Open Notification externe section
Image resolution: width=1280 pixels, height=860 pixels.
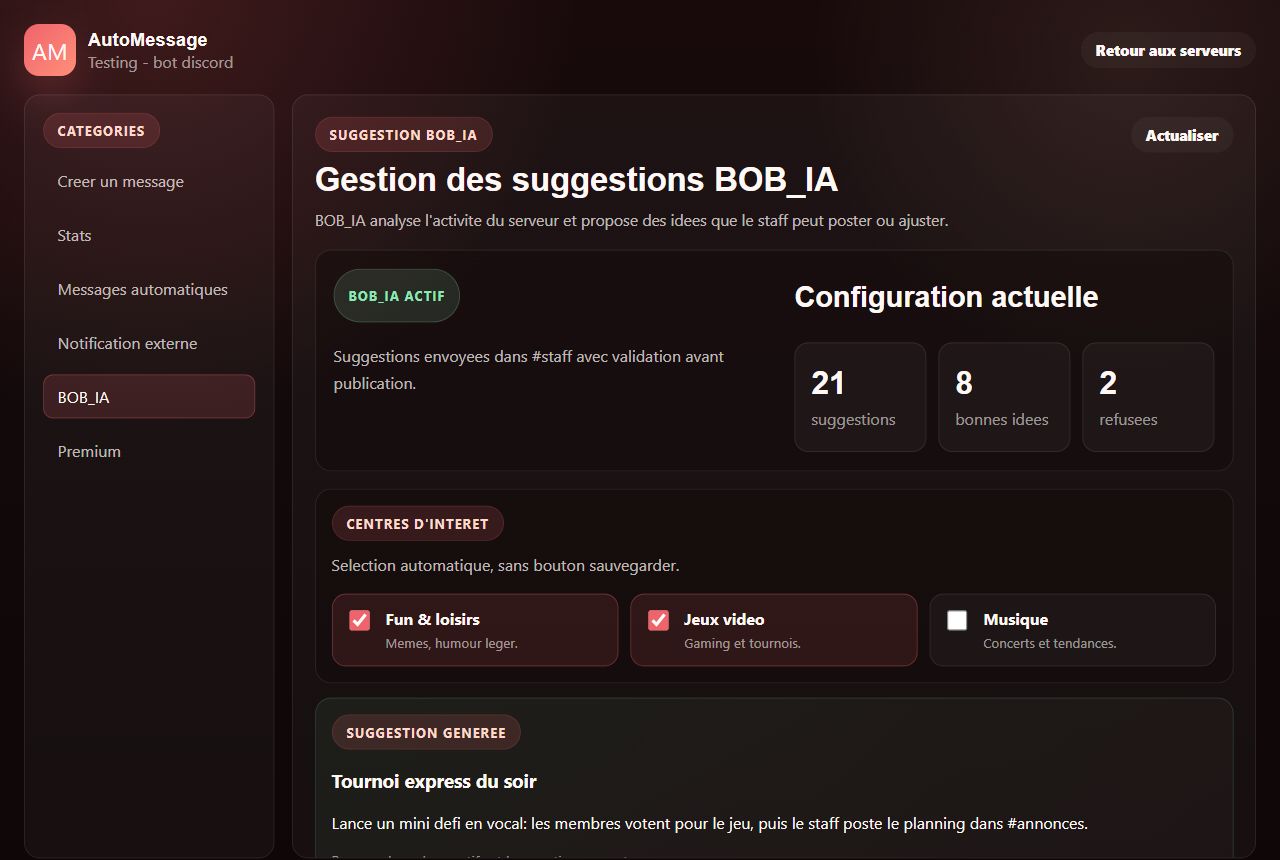point(149,344)
